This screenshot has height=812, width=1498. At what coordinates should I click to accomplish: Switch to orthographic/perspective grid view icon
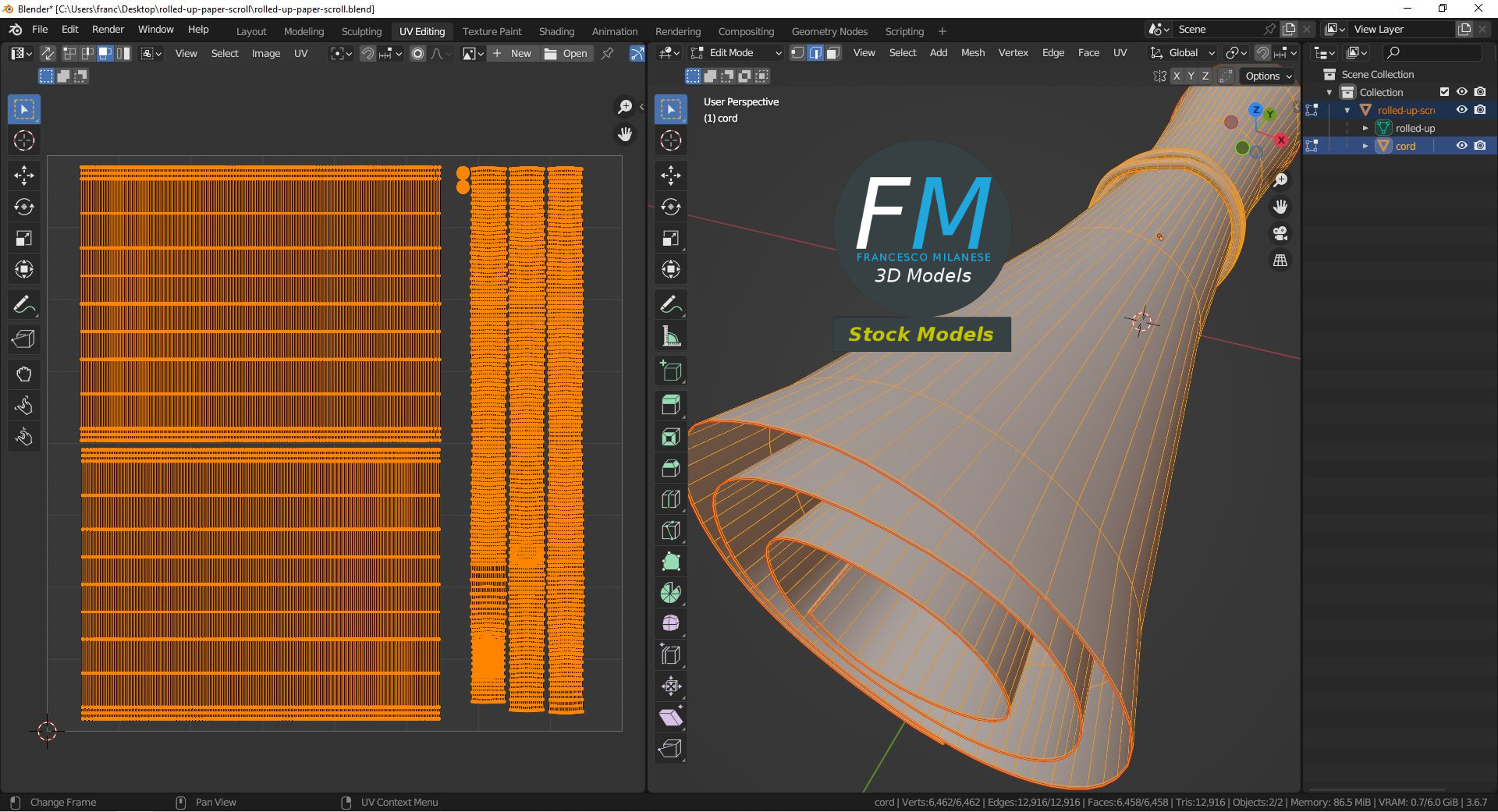[1280, 261]
